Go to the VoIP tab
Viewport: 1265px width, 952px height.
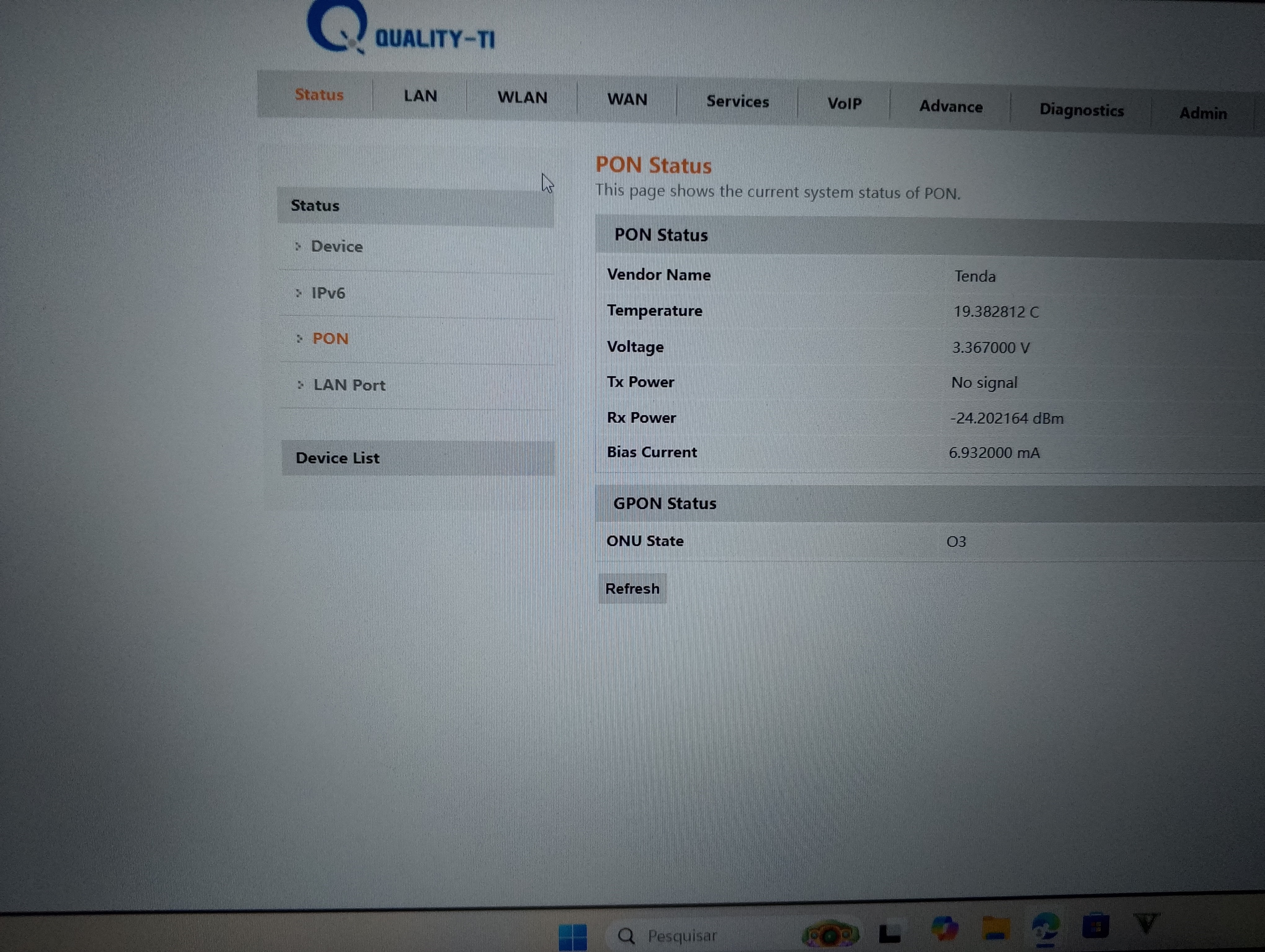point(844,104)
